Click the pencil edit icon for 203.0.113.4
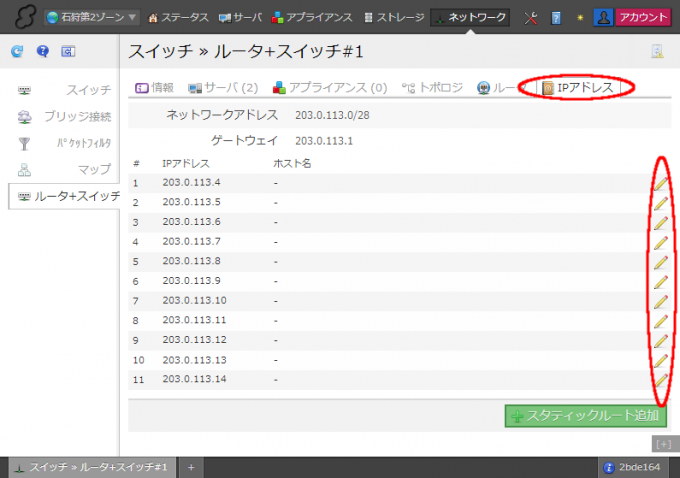 tap(660, 183)
